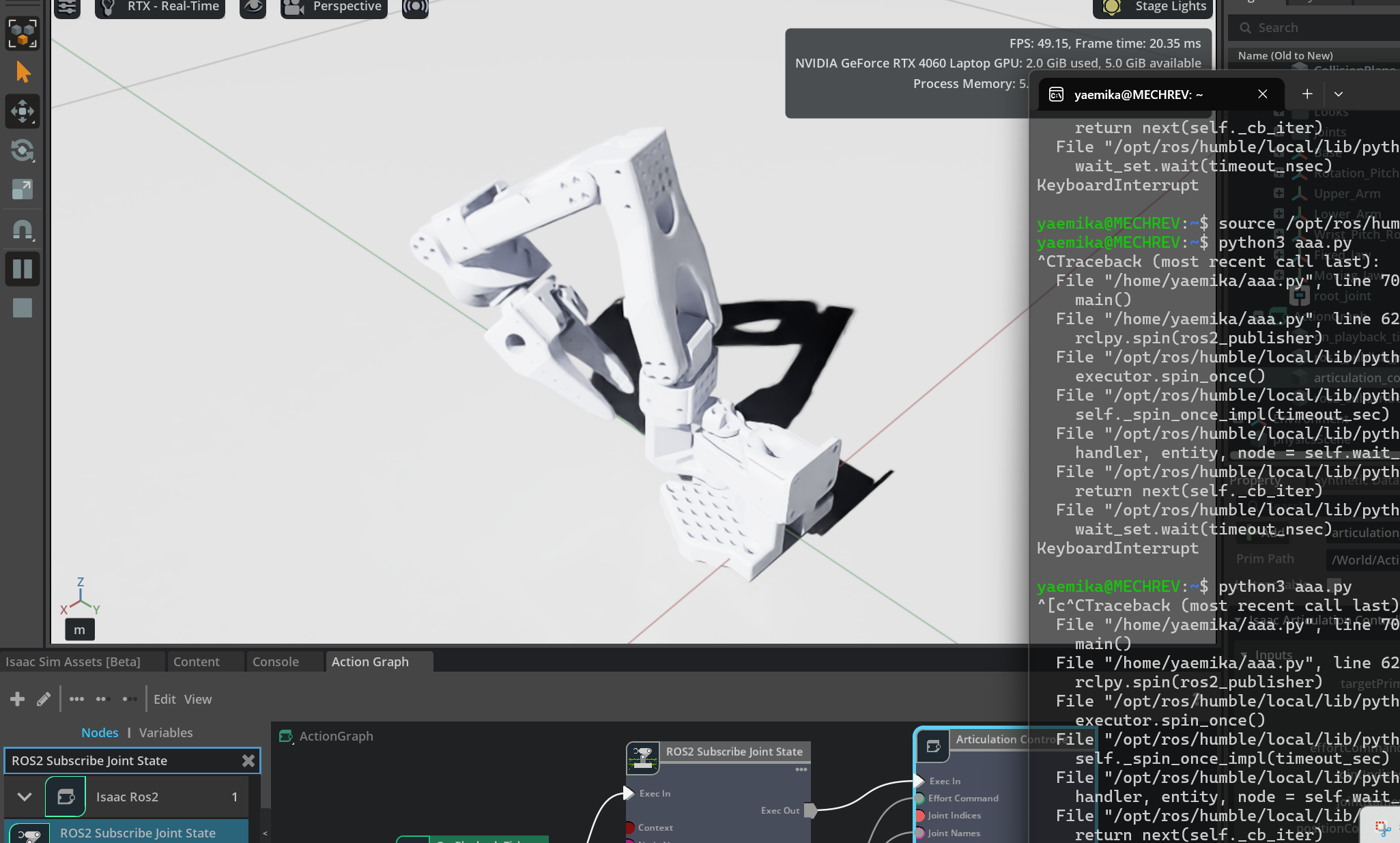The width and height of the screenshot is (1400, 843).
Task: Click the third three-dots layout icon
Action: [x=129, y=699]
